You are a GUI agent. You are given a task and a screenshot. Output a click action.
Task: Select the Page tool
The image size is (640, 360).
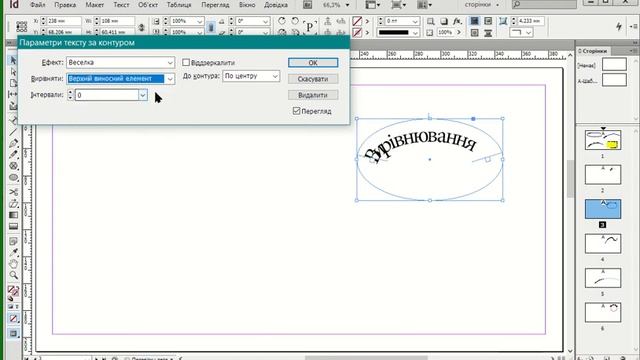pyautogui.click(x=13, y=83)
